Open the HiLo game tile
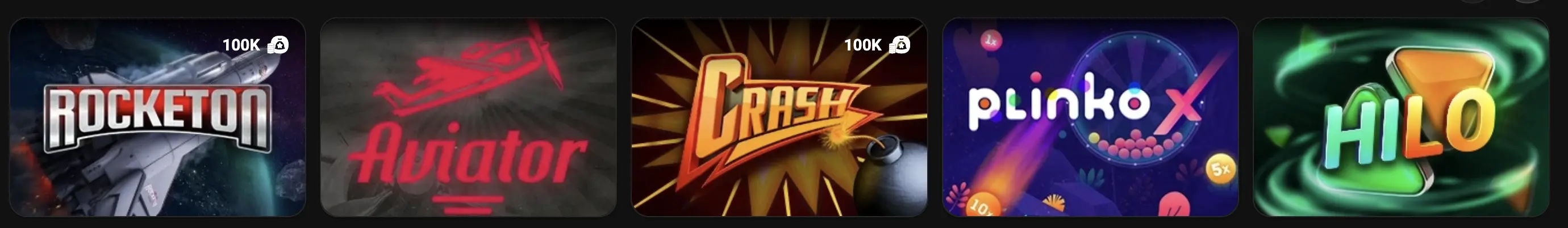 point(1400,117)
